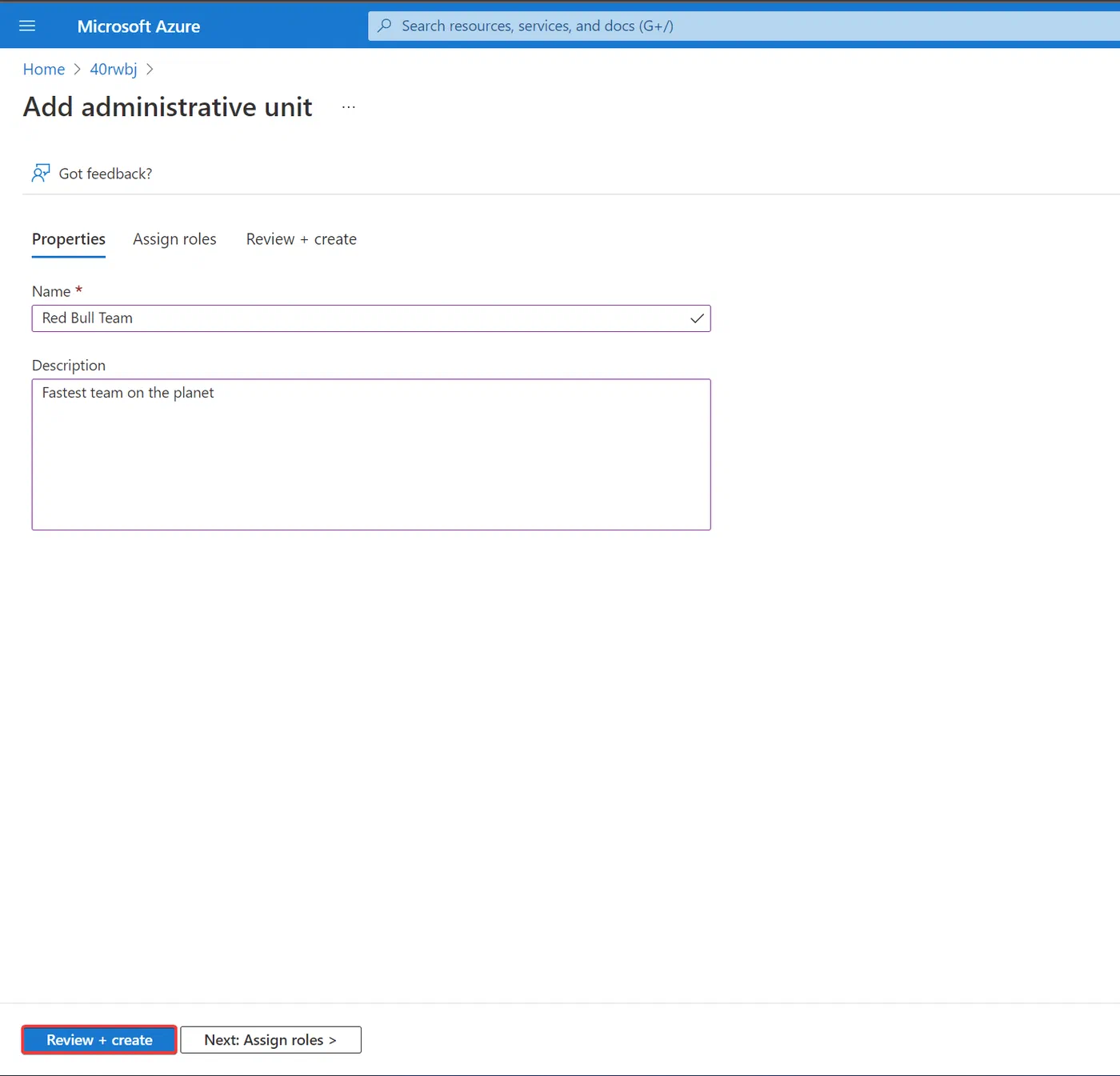Screen dimensions: 1120x1076
Task: Click Got feedback? link
Action: coord(106,174)
